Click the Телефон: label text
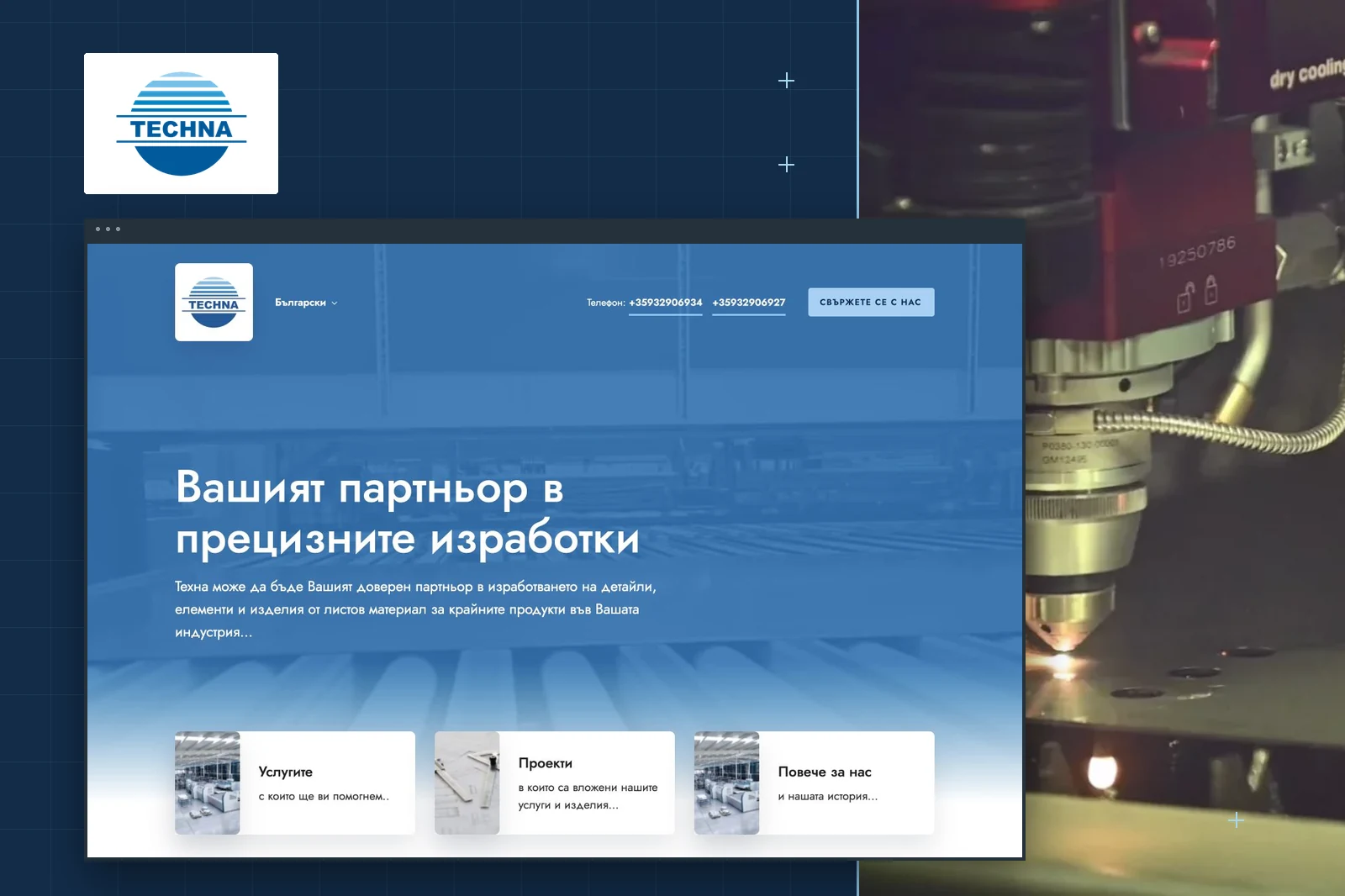 pyautogui.click(x=605, y=303)
